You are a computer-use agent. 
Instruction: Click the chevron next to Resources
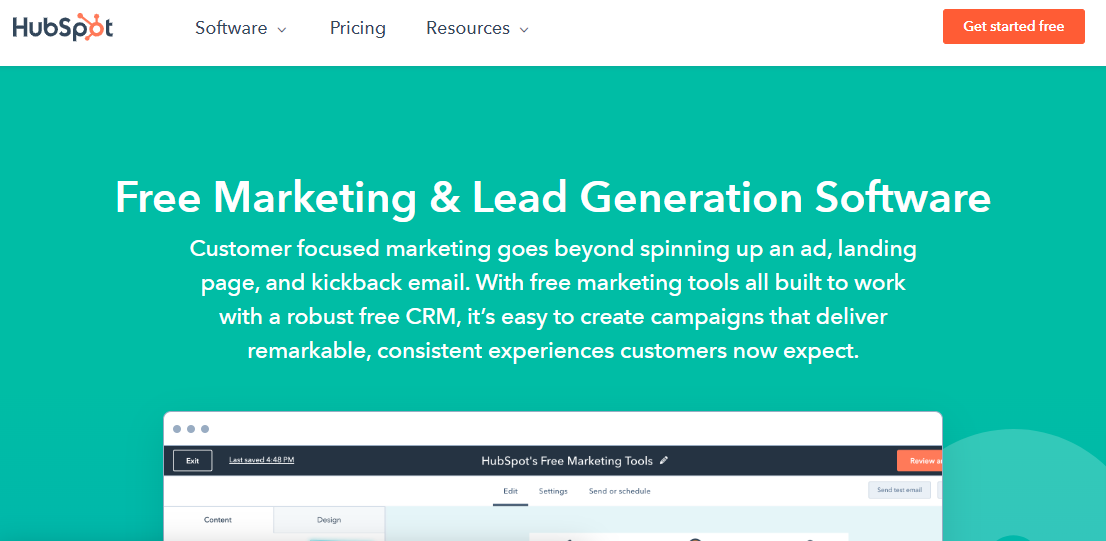click(x=524, y=30)
